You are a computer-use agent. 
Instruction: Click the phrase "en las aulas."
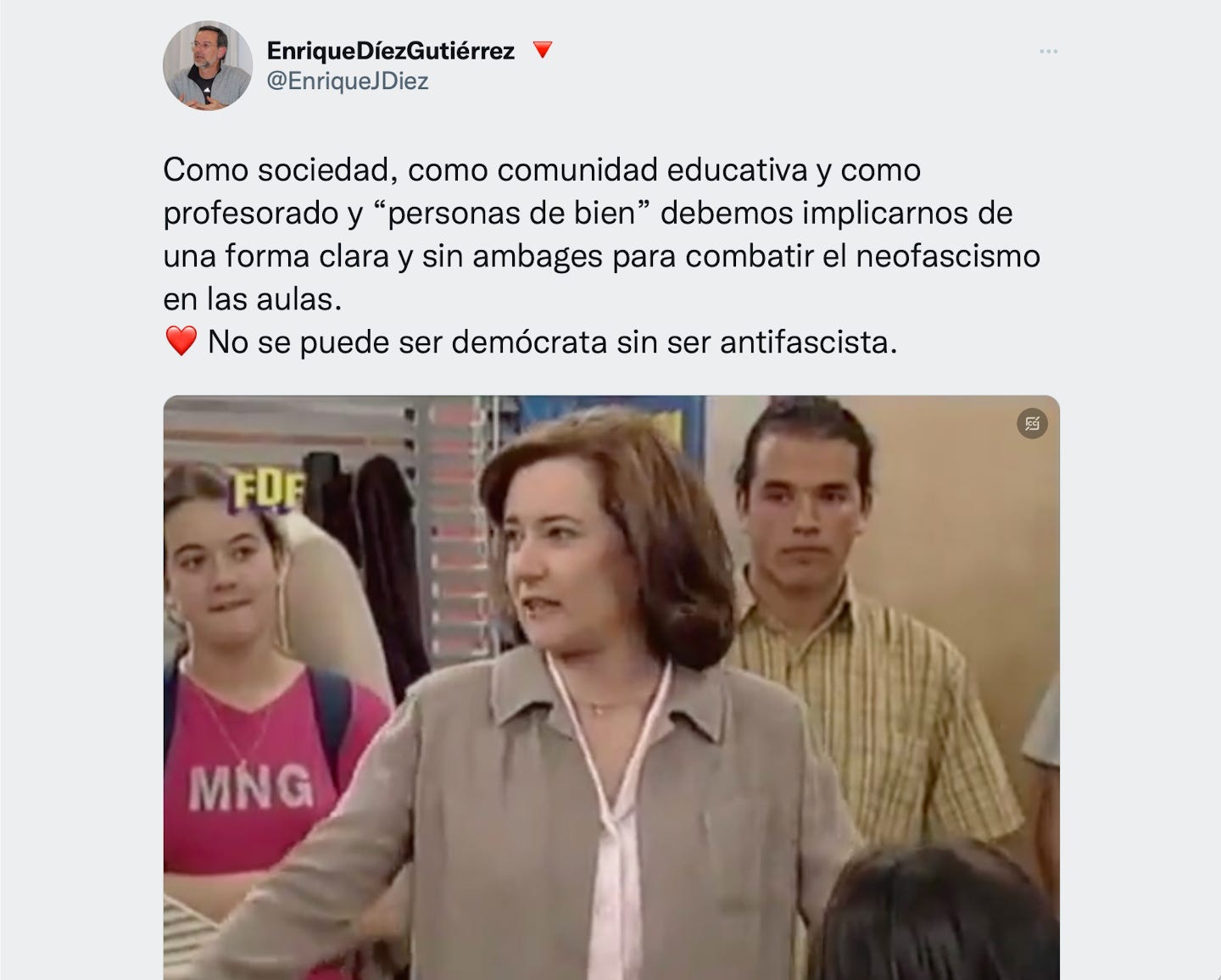click(253, 299)
